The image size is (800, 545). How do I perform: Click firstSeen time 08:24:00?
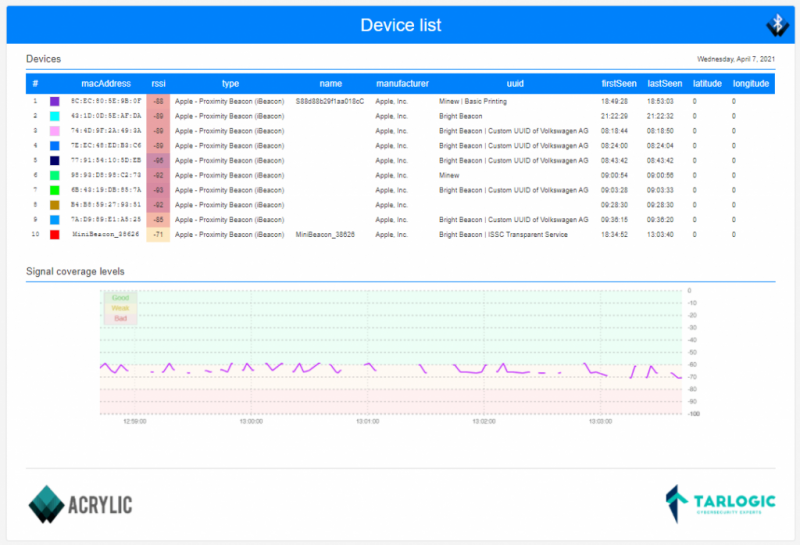pyautogui.click(x=614, y=146)
